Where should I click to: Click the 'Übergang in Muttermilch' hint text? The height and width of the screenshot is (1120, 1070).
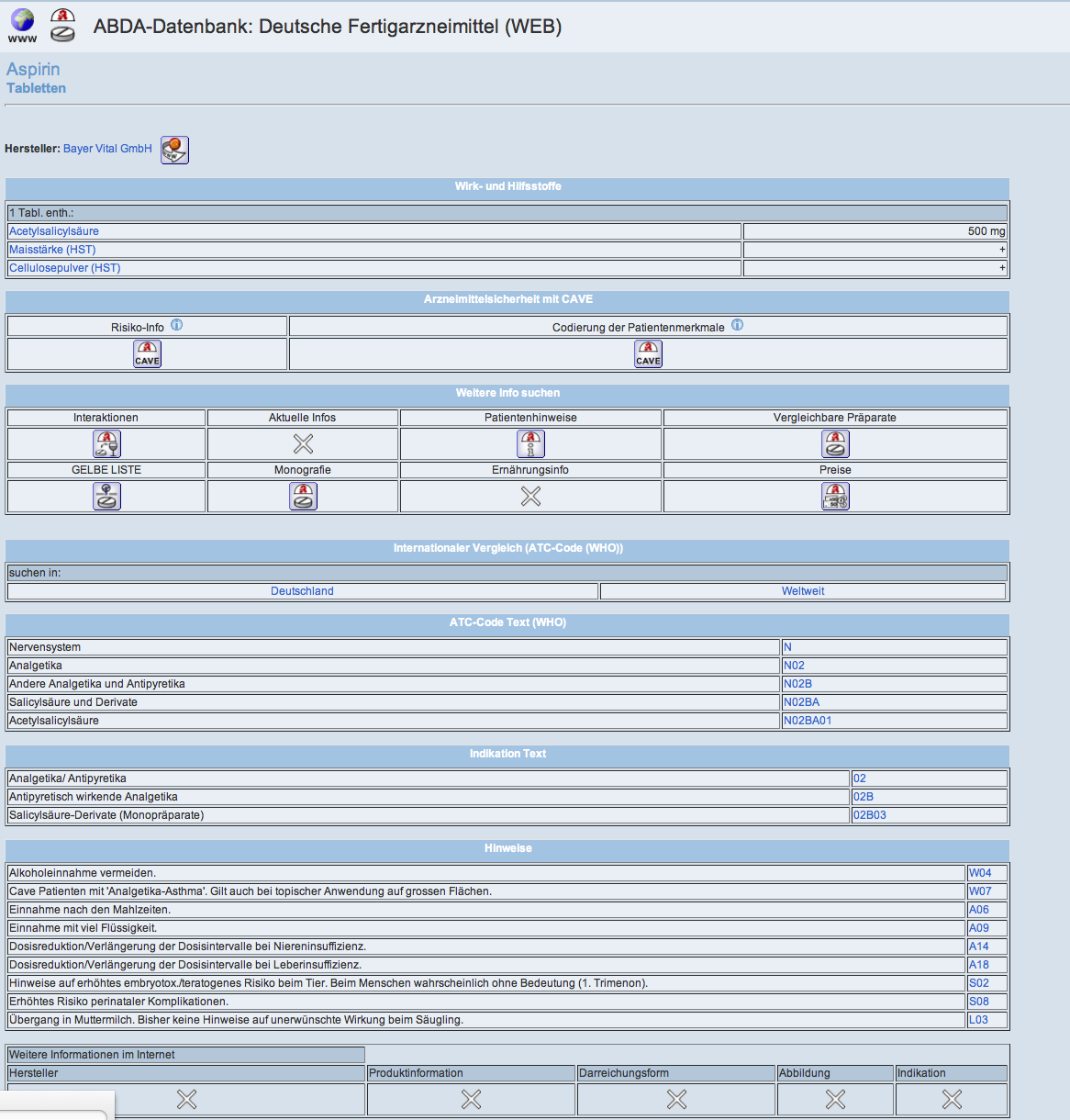[x=236, y=1020]
